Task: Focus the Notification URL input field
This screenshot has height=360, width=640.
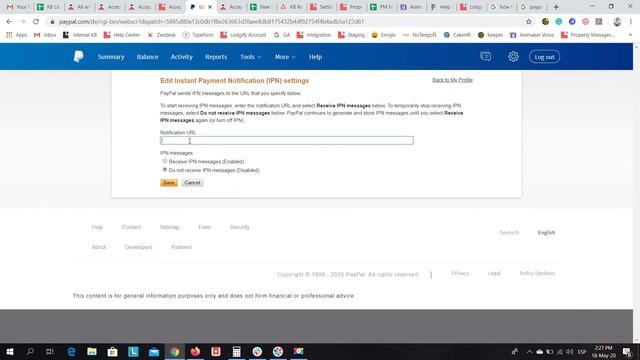Action: (287, 140)
